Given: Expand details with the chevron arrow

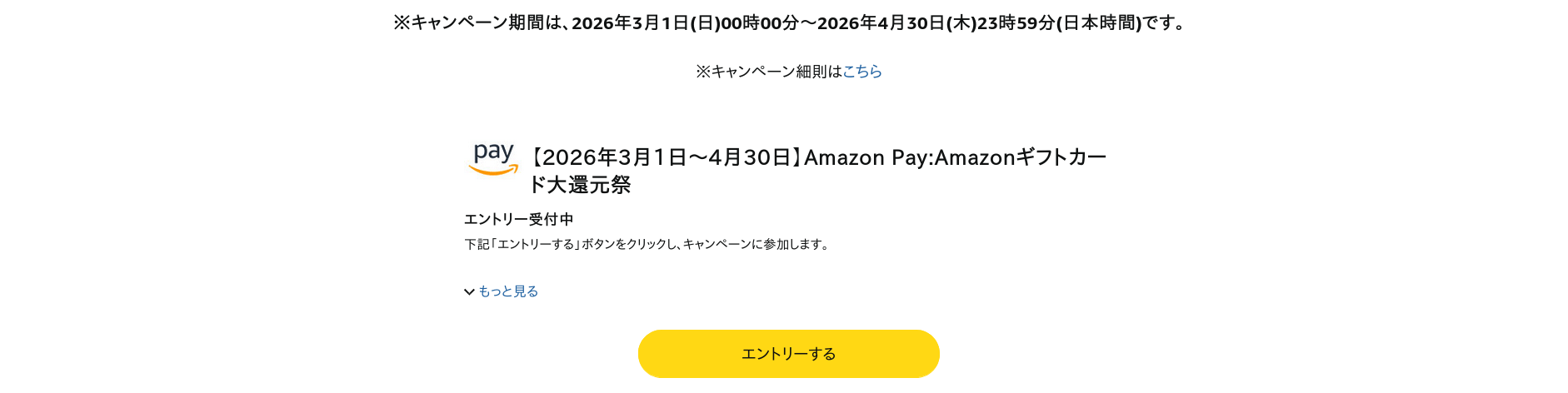Looking at the screenshot, I should pos(469,292).
